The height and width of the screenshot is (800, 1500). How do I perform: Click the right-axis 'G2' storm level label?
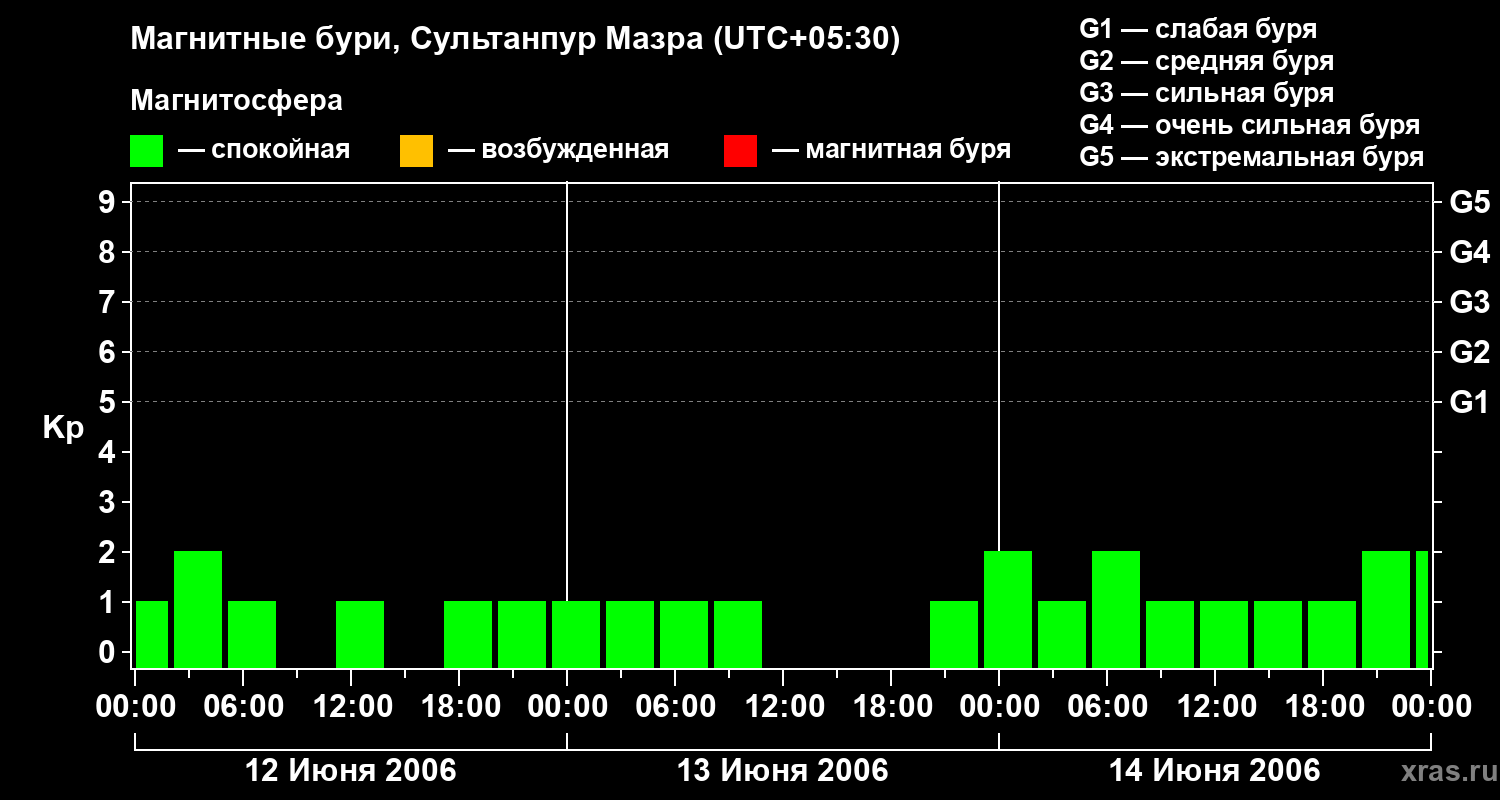(x=1469, y=352)
